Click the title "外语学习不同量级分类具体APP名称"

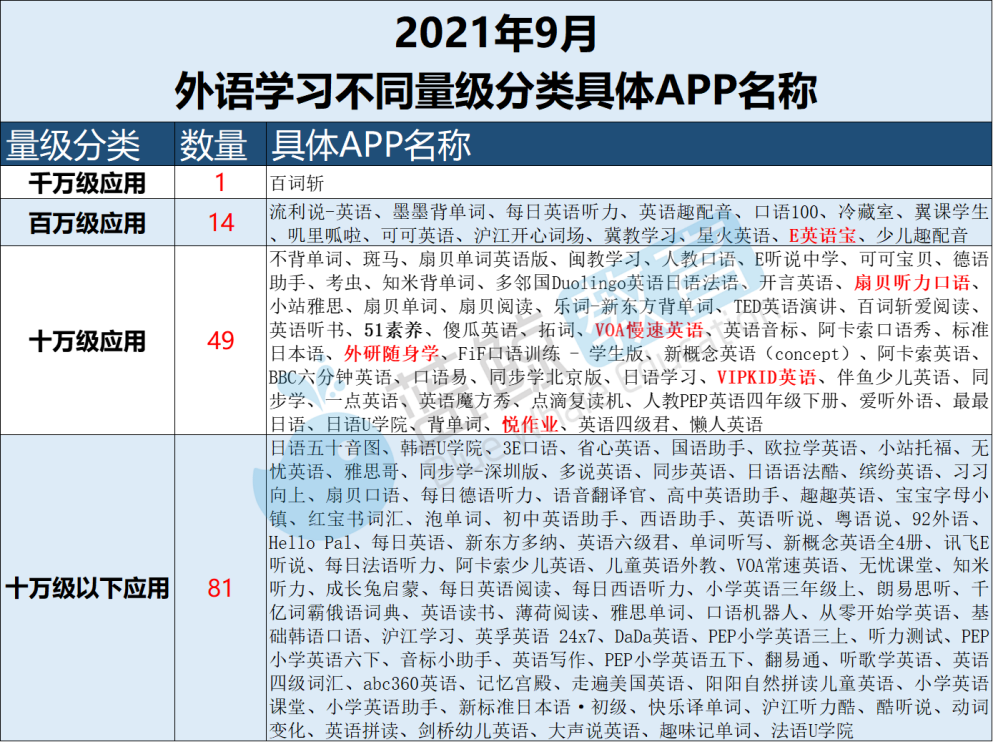point(495,92)
